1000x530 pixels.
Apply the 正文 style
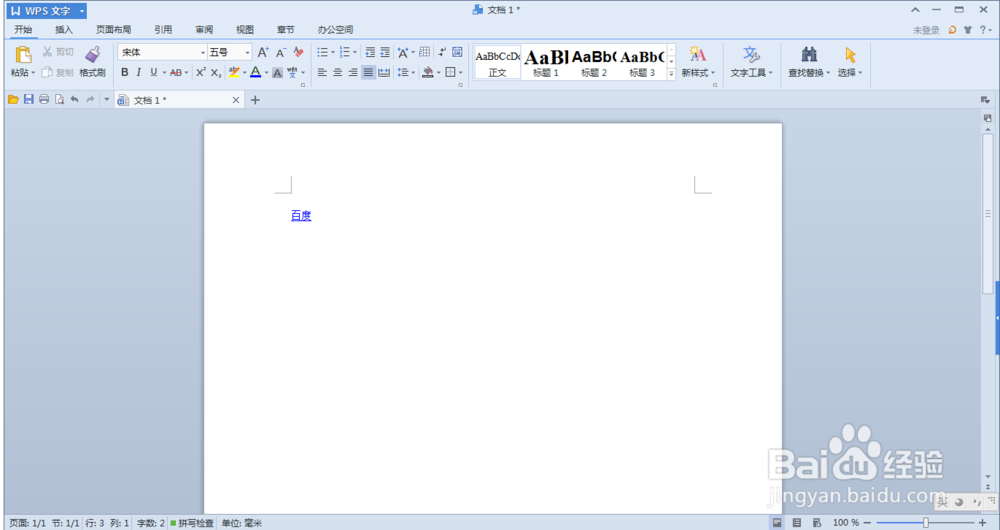[497, 63]
